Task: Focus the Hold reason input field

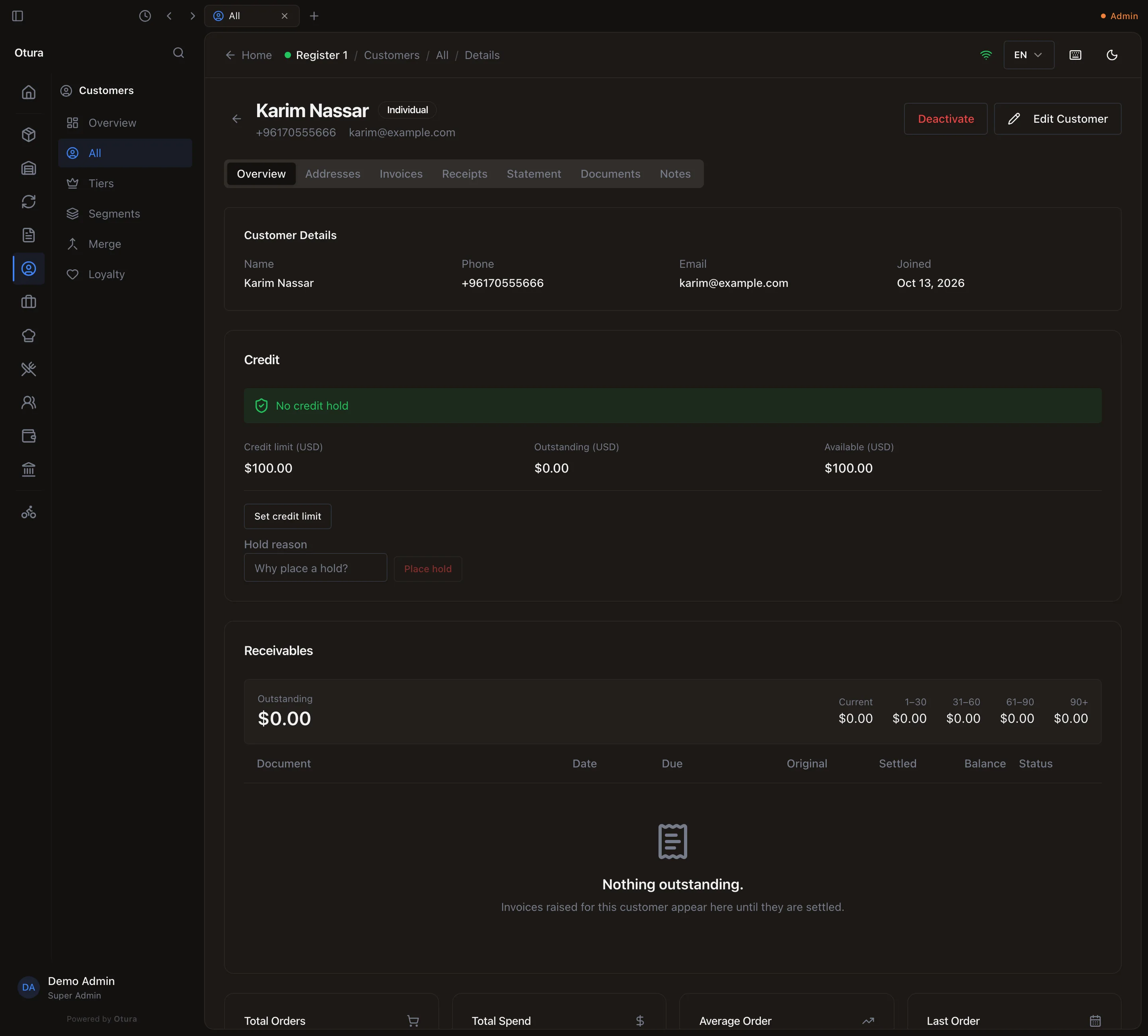Action: click(x=315, y=568)
